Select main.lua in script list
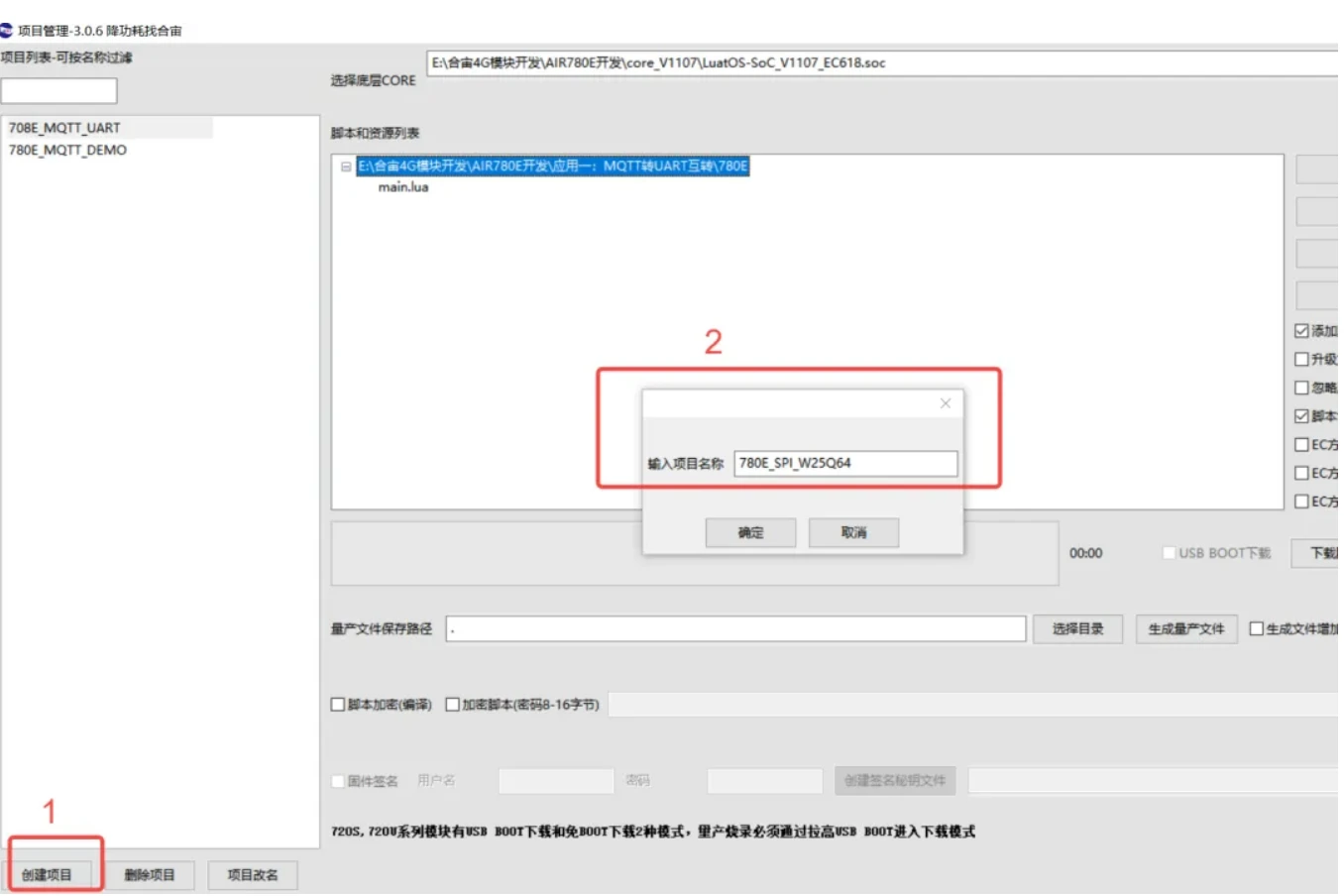Viewport: 1344px width, 896px height. click(403, 187)
